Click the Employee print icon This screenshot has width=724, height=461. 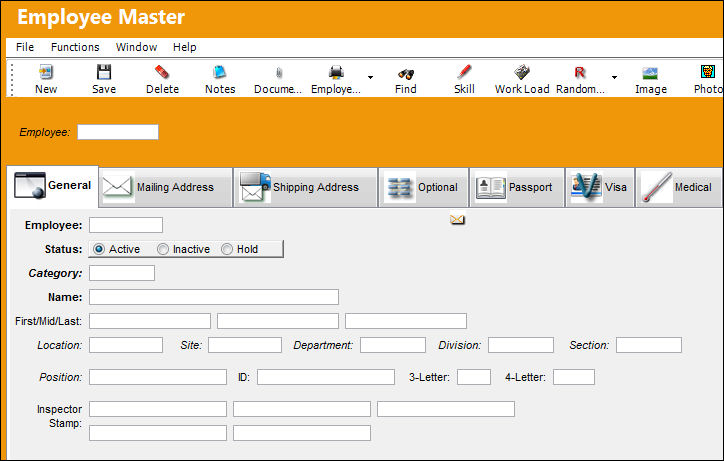(x=336, y=73)
